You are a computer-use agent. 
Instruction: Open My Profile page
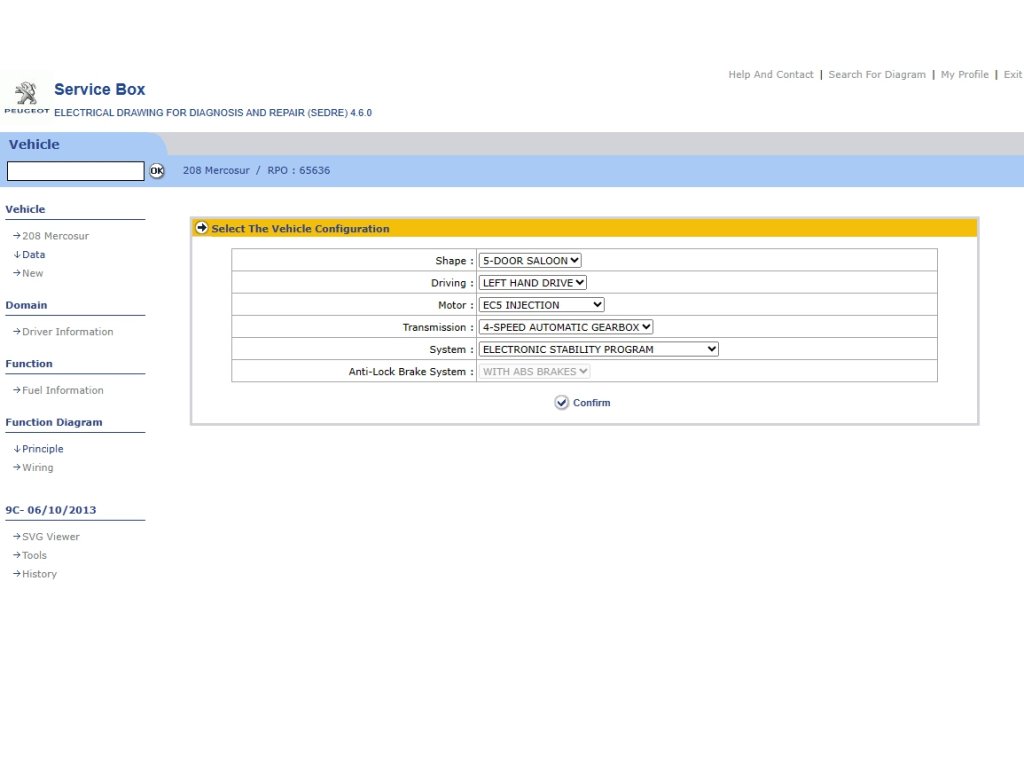point(964,75)
